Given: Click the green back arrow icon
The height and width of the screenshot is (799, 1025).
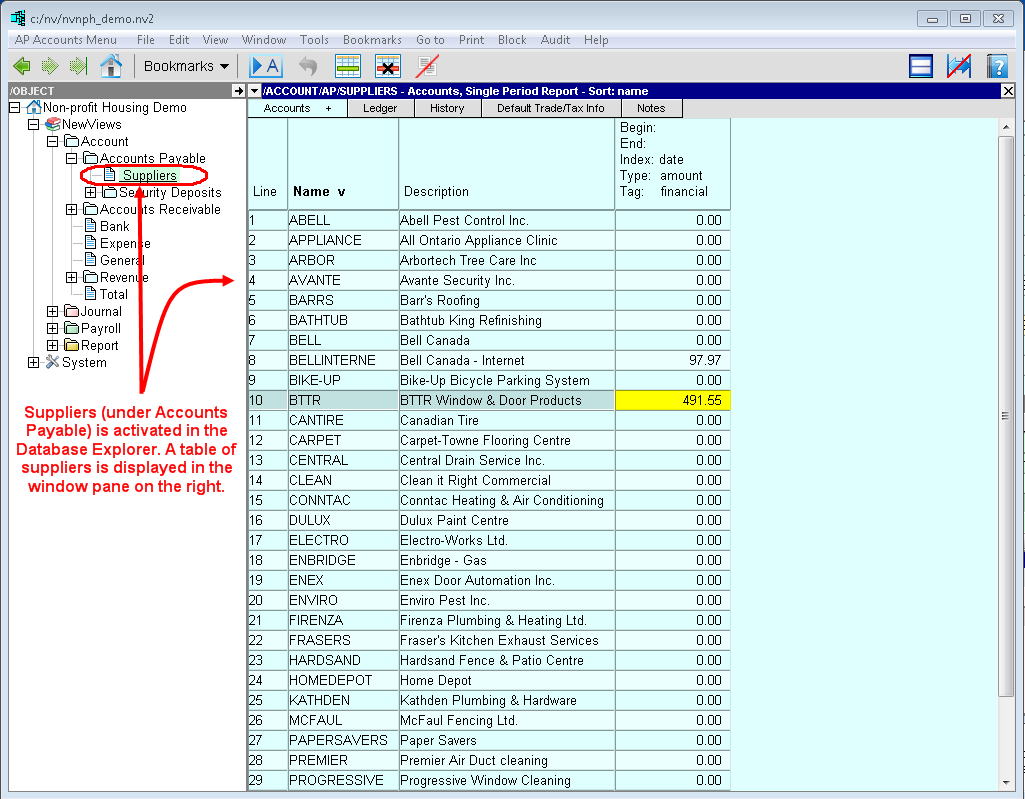Looking at the screenshot, I should 22,67.
